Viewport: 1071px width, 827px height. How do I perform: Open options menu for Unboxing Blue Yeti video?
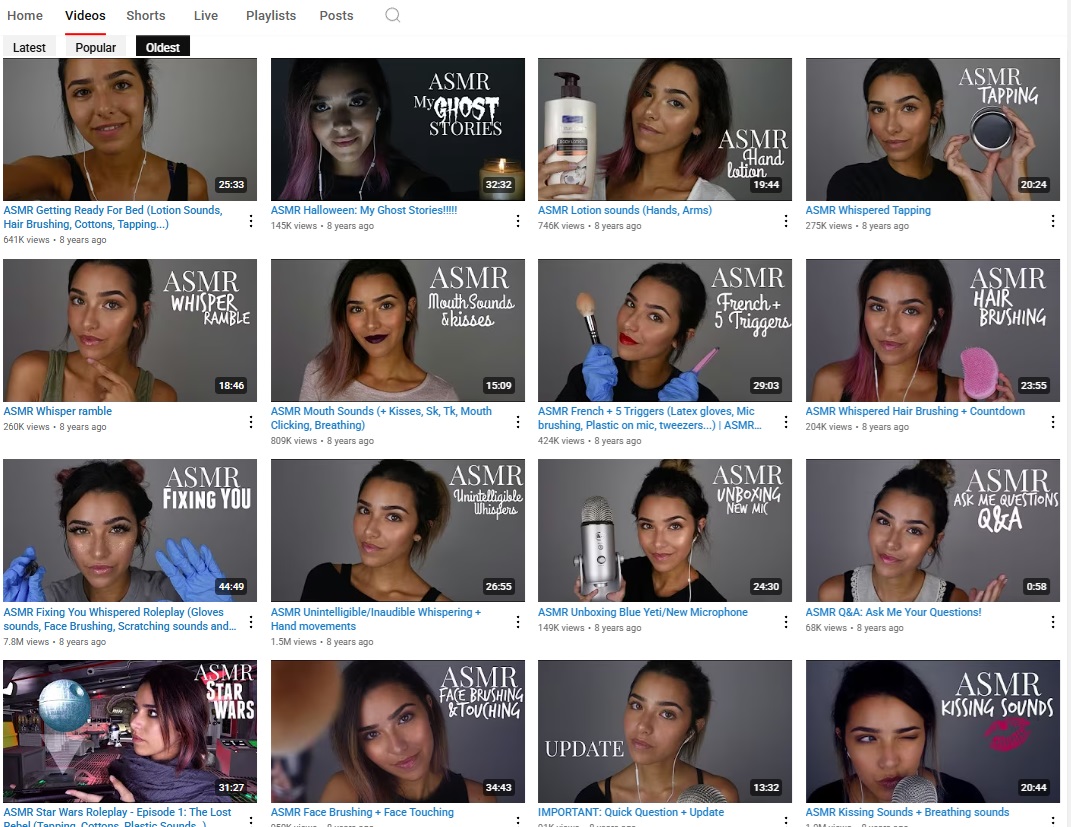785,622
